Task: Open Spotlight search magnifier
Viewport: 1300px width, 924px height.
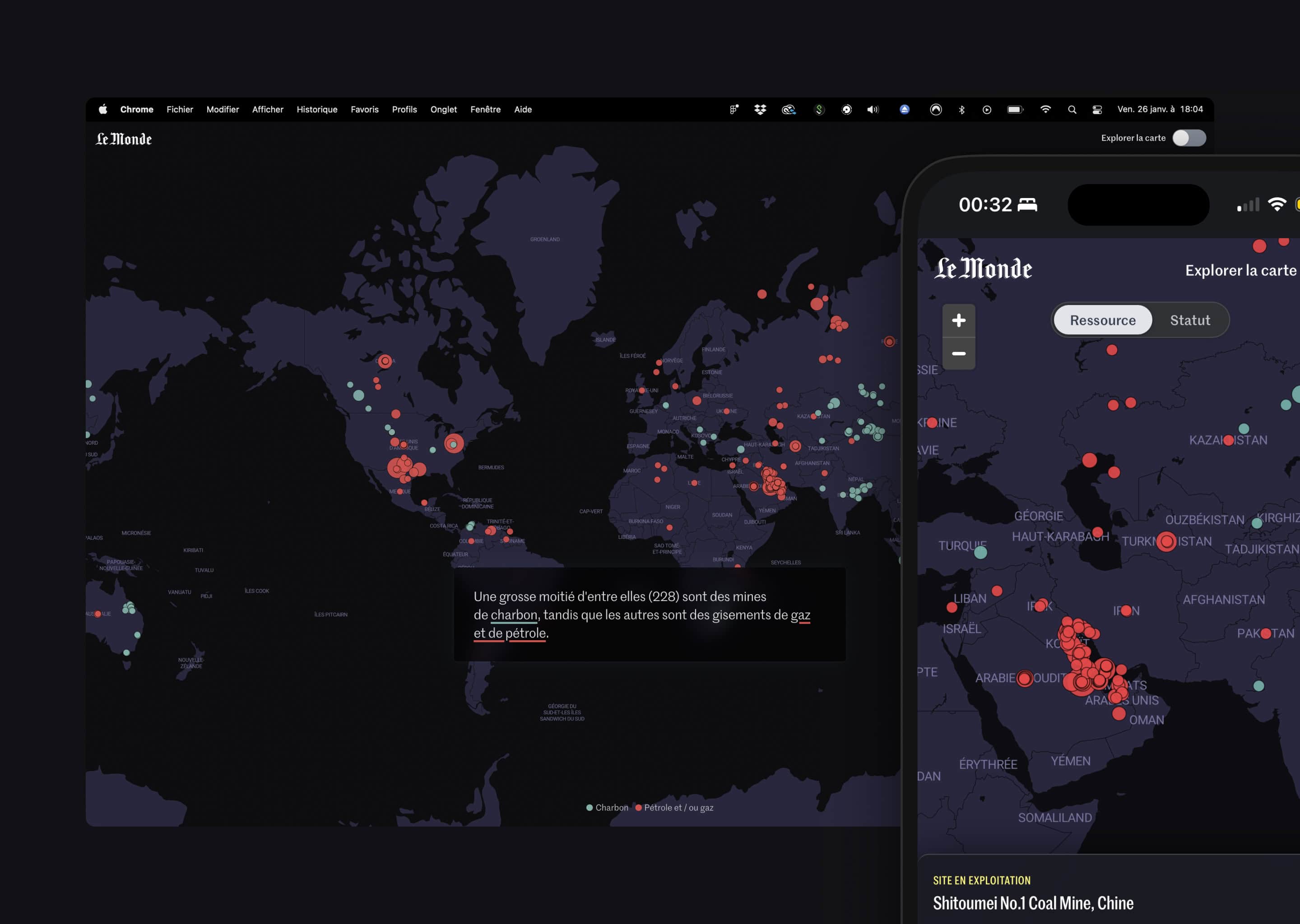Action: tap(1072, 109)
